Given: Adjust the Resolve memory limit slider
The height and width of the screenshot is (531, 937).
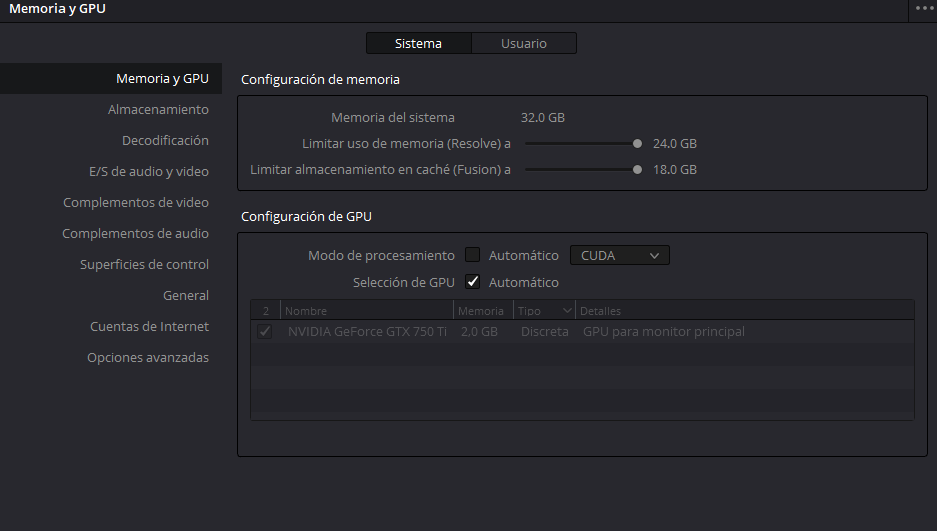Looking at the screenshot, I should click(x=637, y=143).
